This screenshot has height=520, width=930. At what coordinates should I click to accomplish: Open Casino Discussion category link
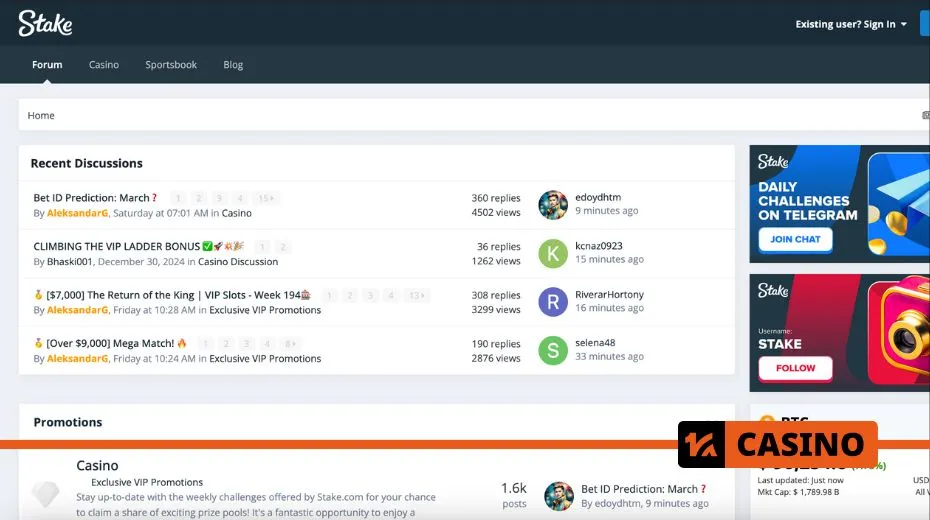coord(238,261)
